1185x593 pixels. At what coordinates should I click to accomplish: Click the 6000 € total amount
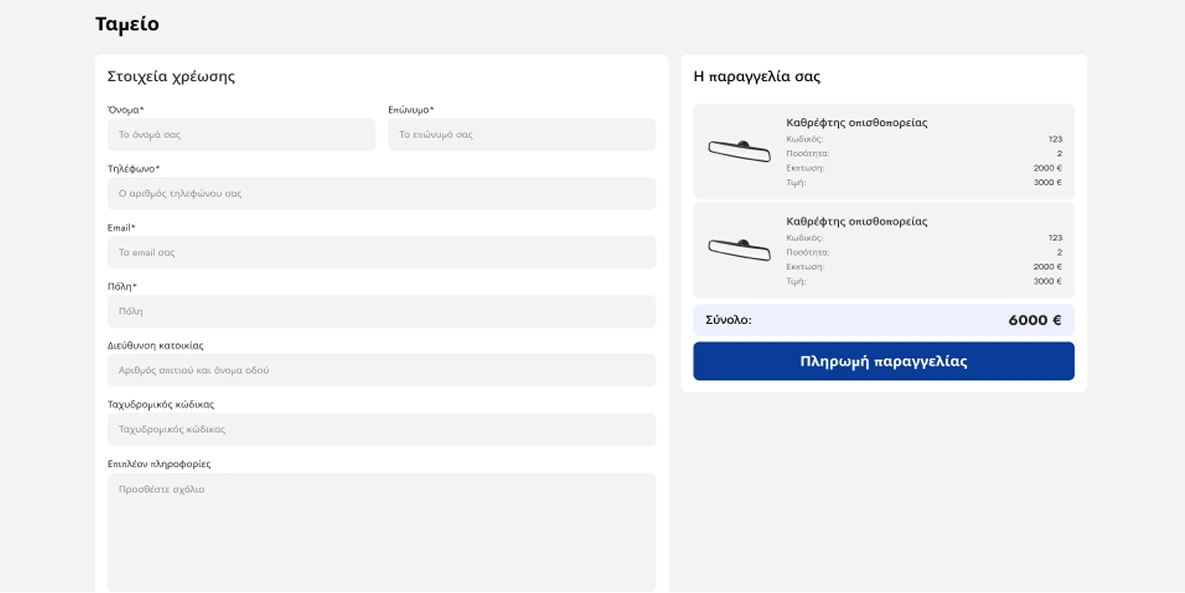coord(1034,320)
